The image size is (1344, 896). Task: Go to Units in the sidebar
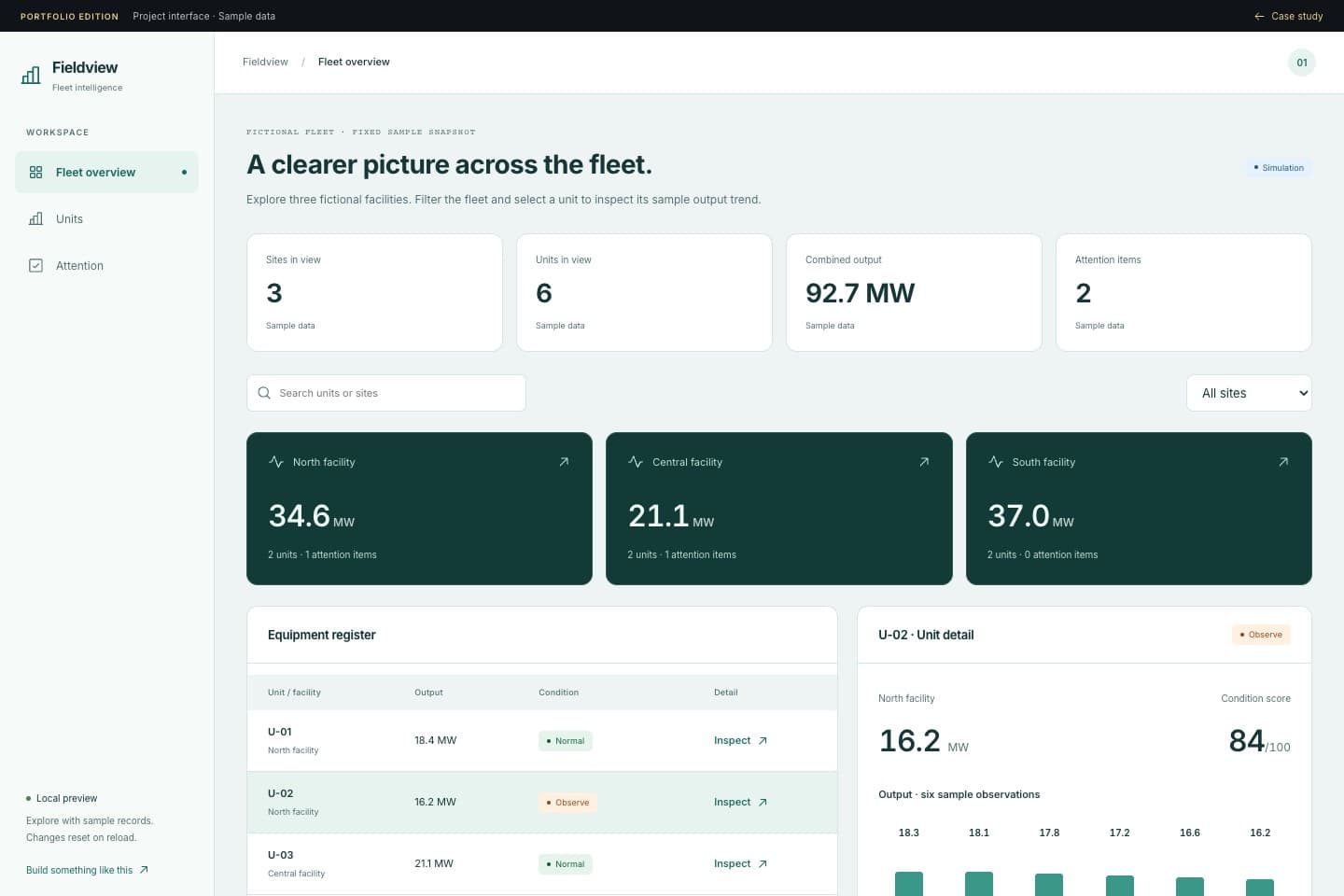[106, 219]
